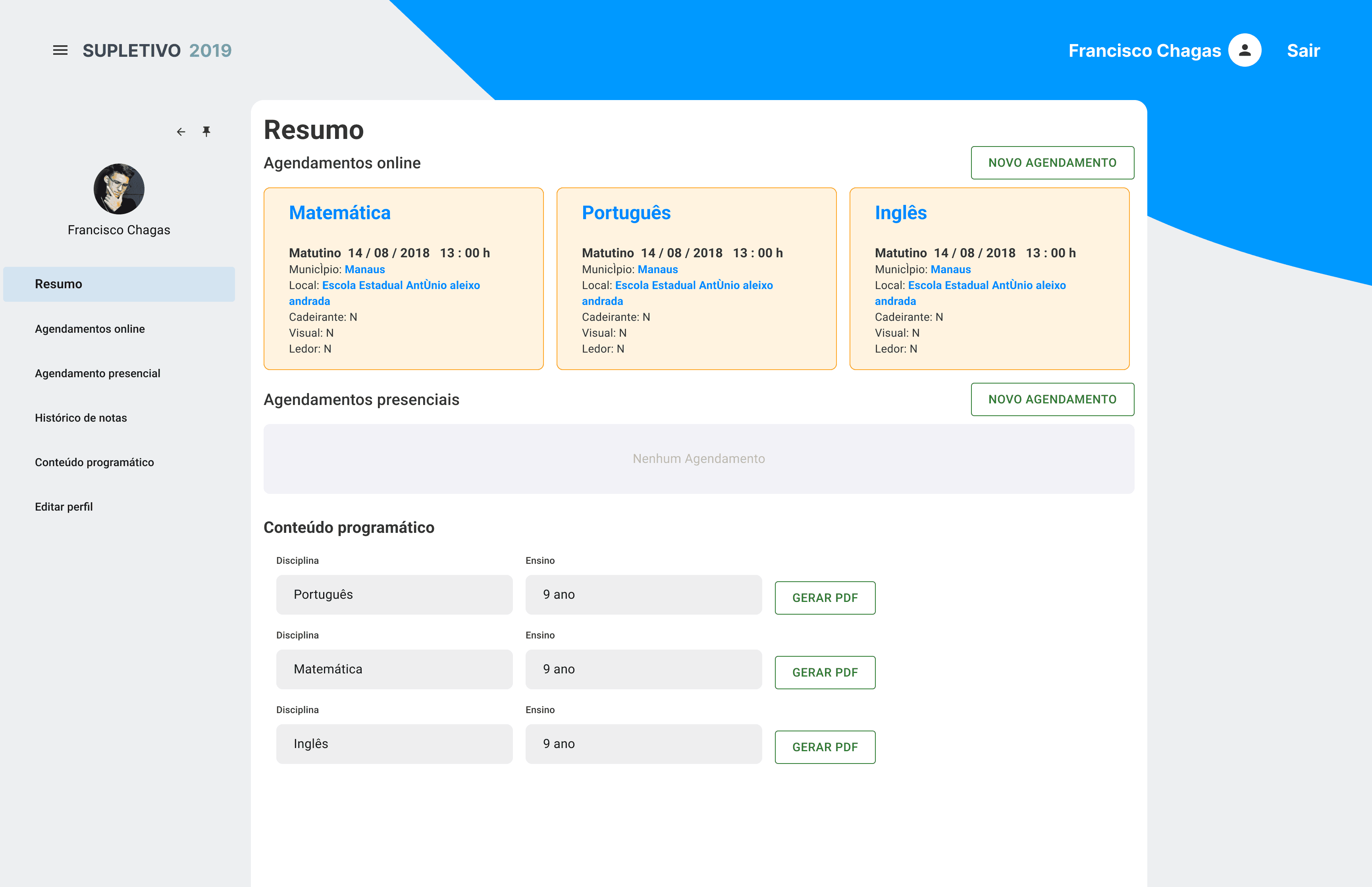This screenshot has width=1372, height=887.
Task: Go to Agendamento presencial
Action: click(x=97, y=373)
